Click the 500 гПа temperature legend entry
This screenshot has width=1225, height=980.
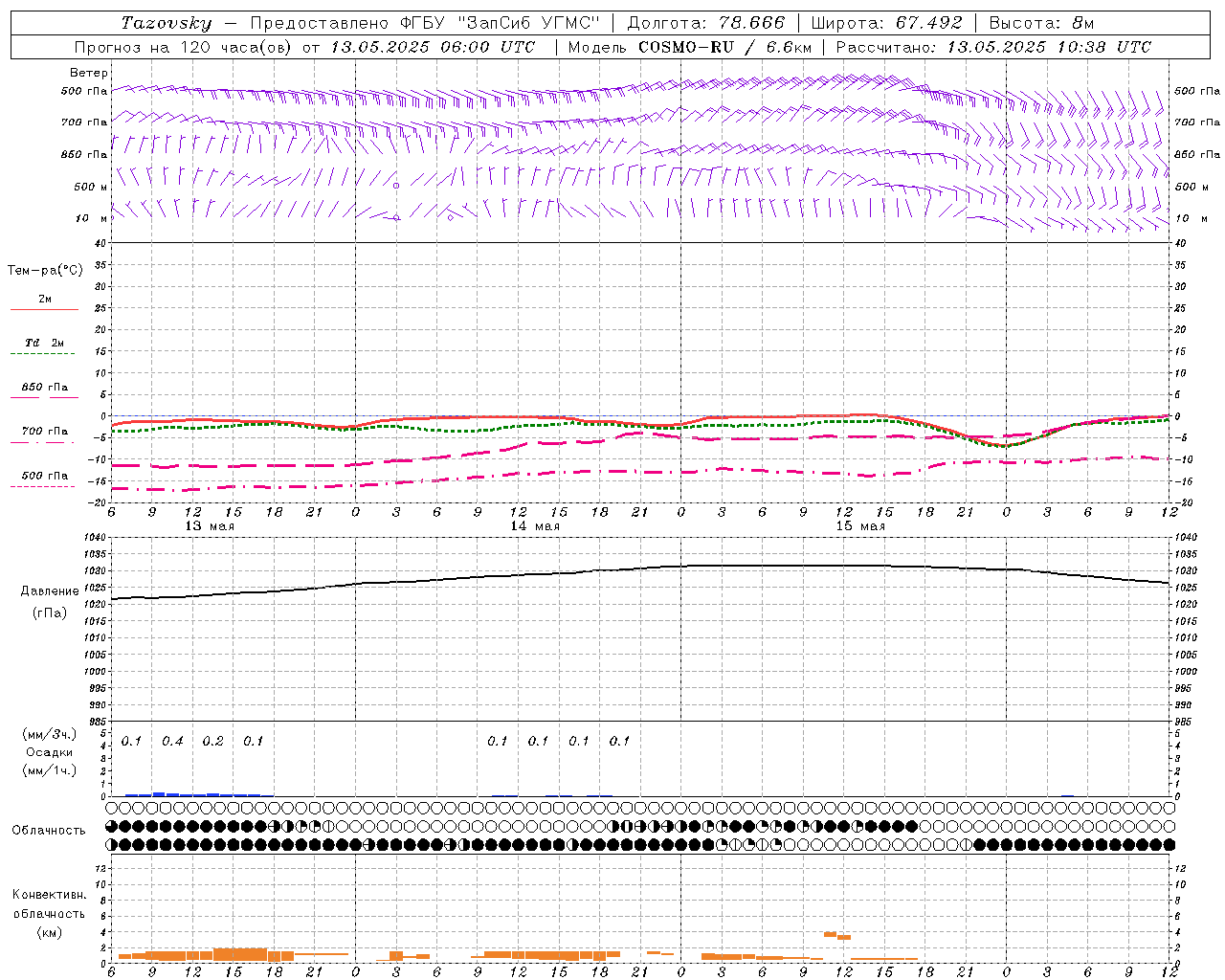(44, 476)
